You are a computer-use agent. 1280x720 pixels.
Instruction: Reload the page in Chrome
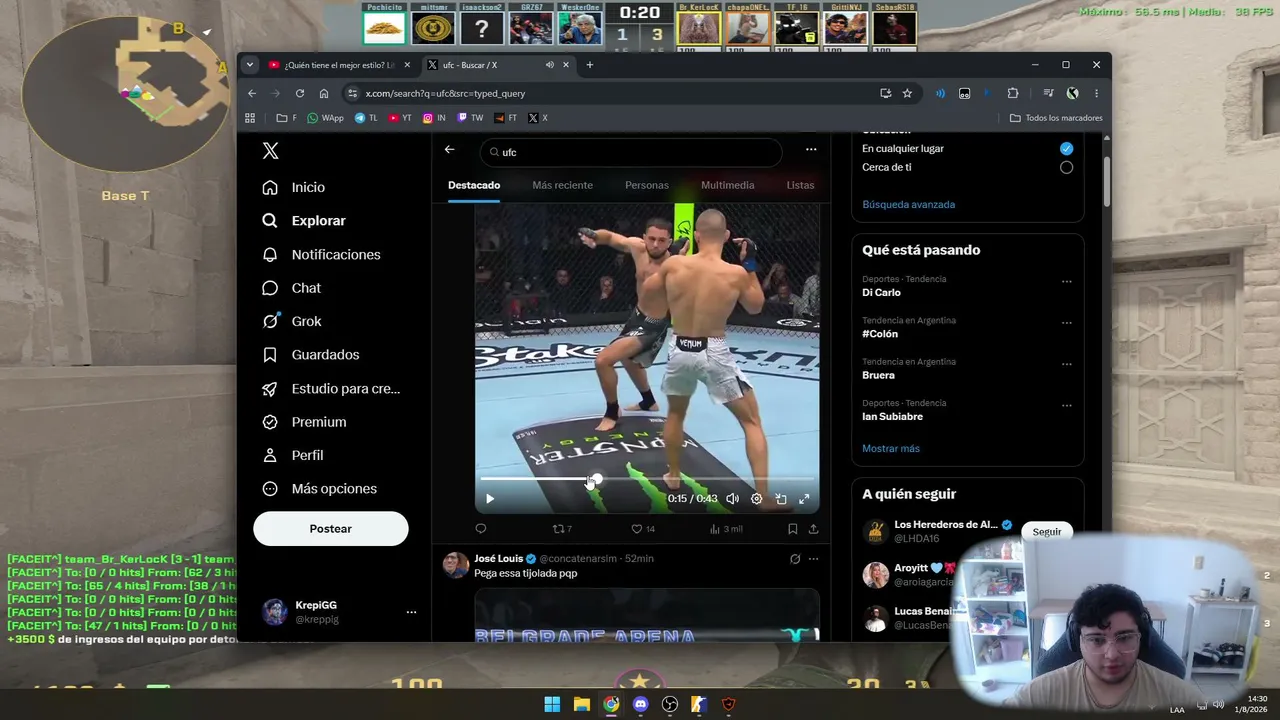click(x=299, y=93)
